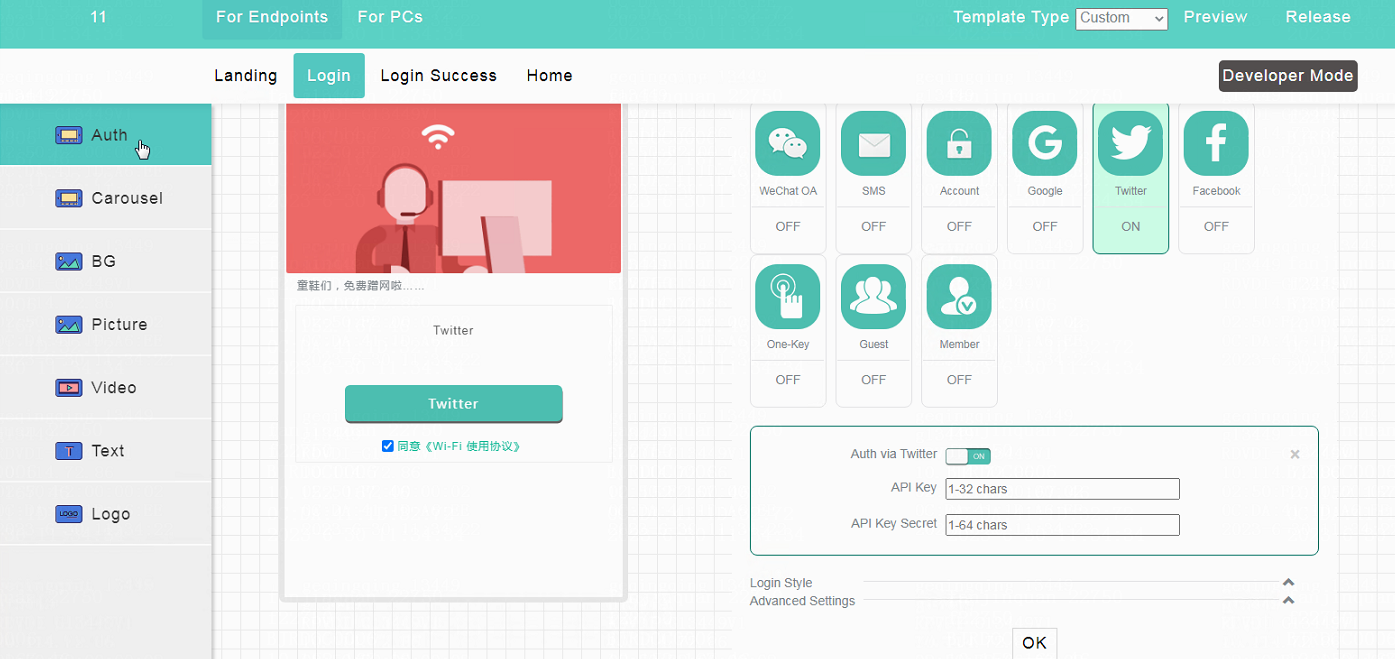
Task: Open the Login page tab
Action: pyautogui.click(x=329, y=75)
